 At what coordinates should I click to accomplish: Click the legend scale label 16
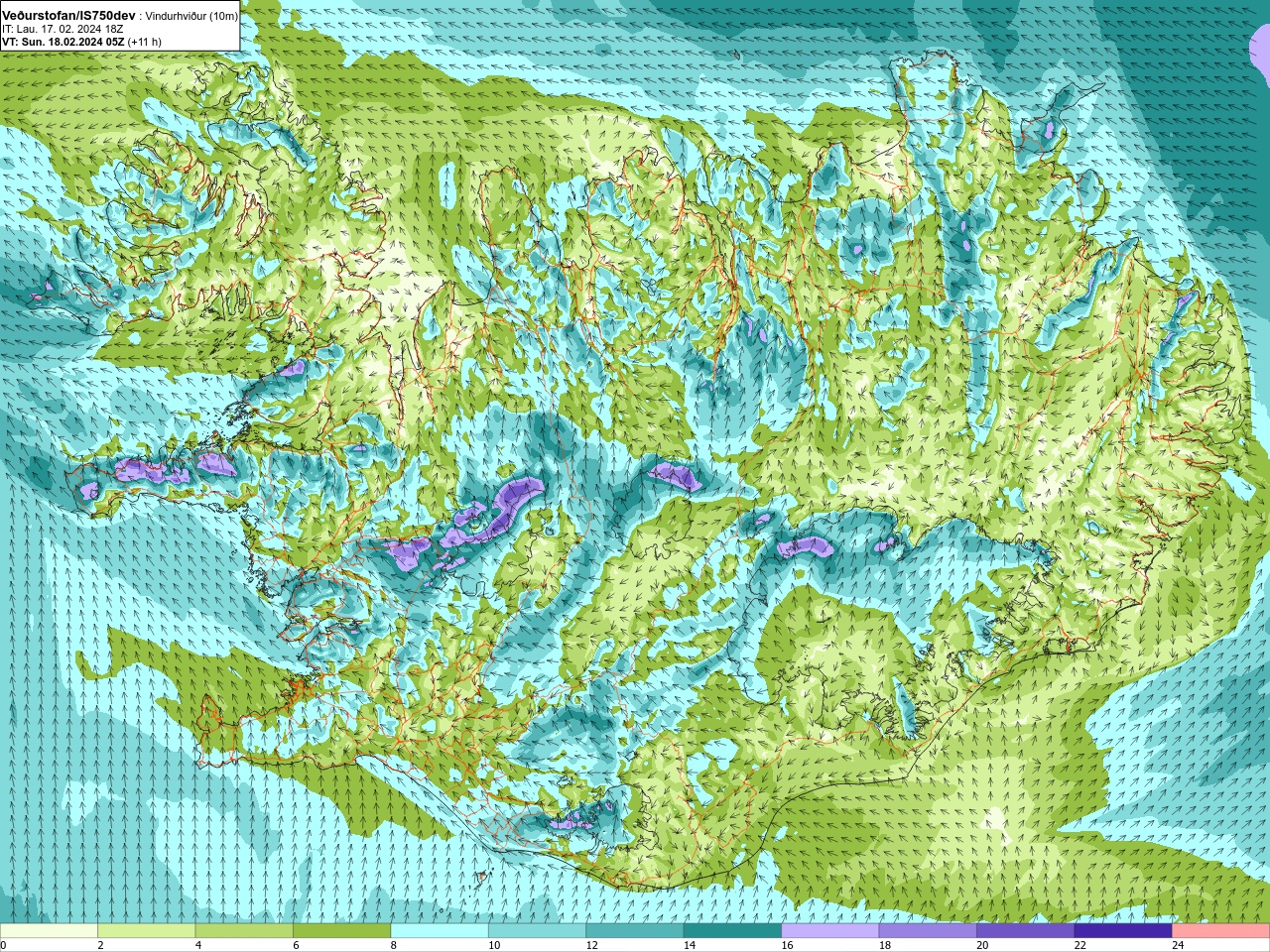click(x=787, y=945)
